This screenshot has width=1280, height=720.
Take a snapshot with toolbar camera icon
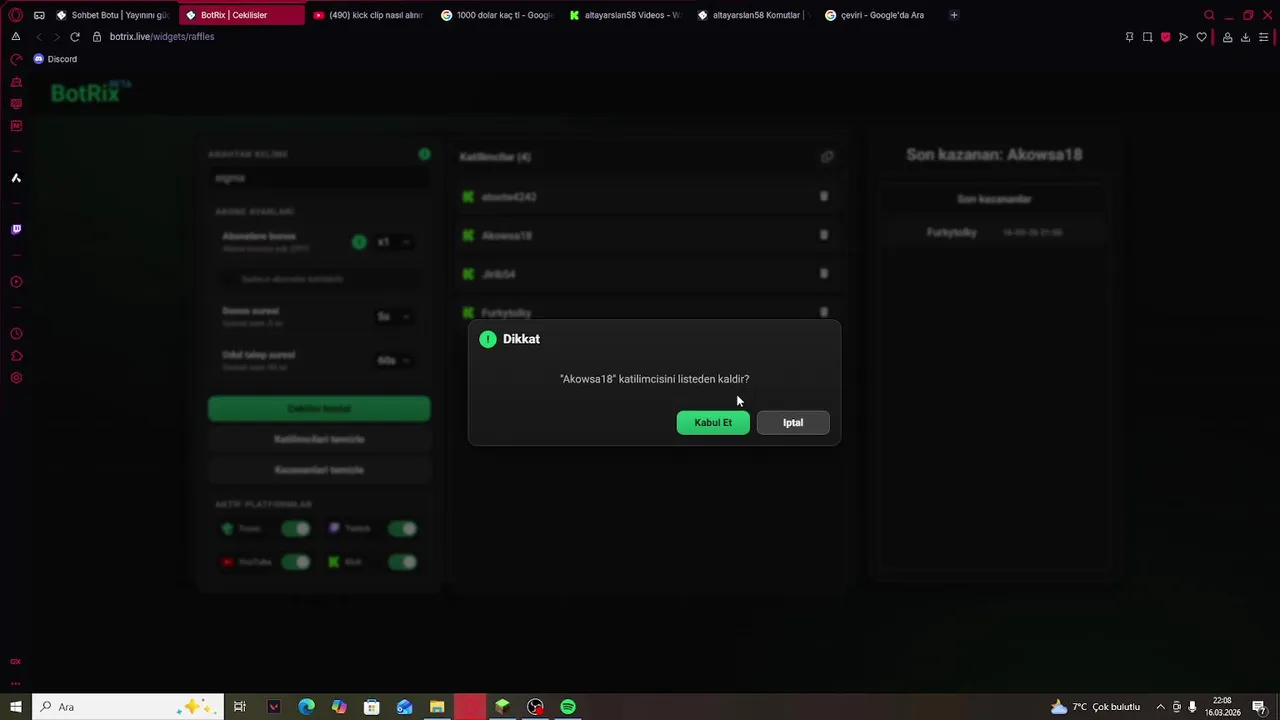click(1147, 37)
